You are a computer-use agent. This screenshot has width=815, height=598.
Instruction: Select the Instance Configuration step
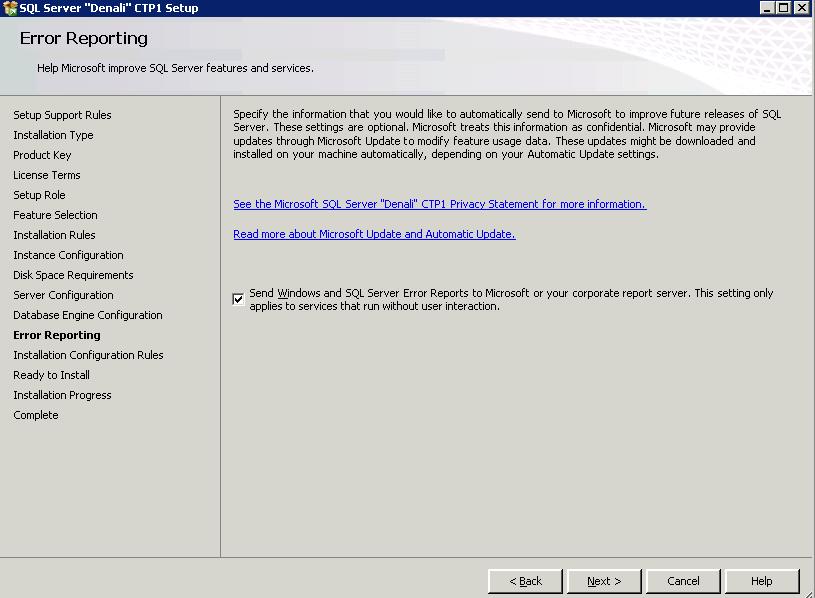click(x=68, y=255)
